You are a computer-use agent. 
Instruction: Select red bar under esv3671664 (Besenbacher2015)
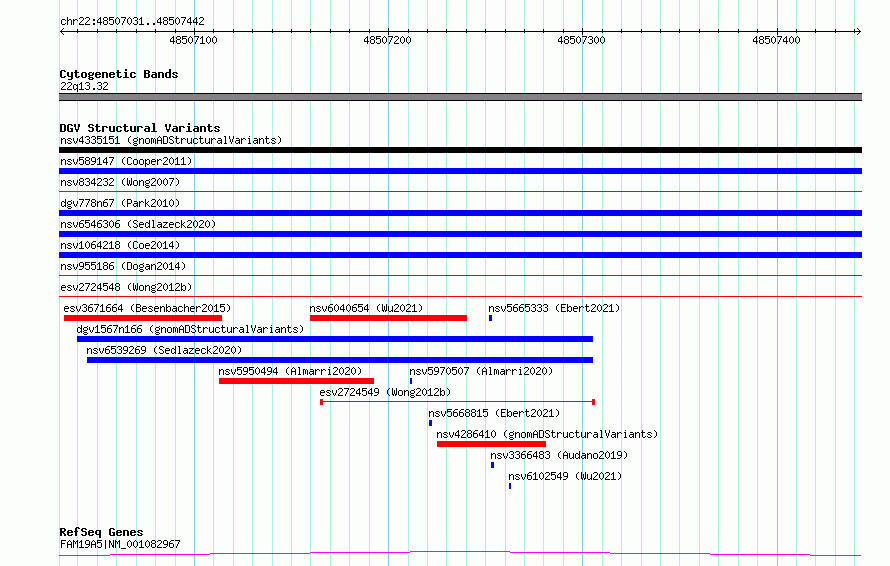[x=143, y=318]
